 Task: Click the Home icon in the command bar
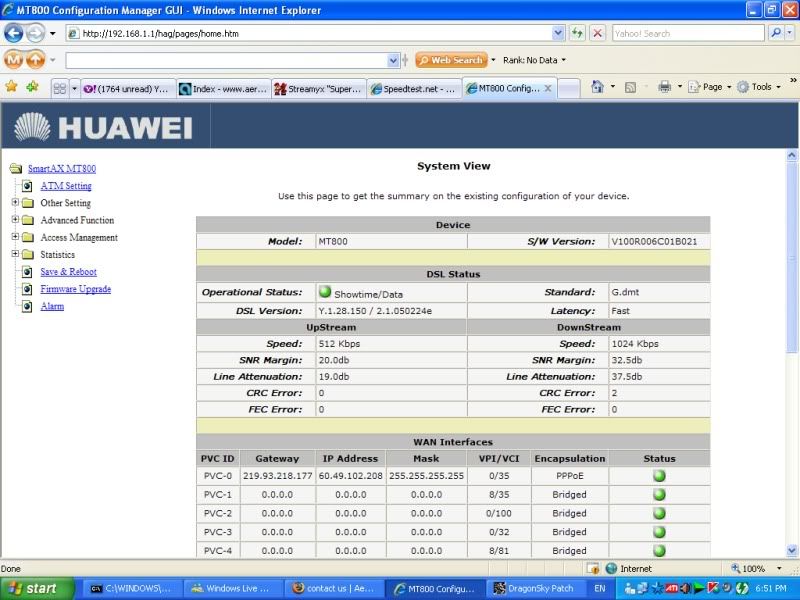coord(597,87)
